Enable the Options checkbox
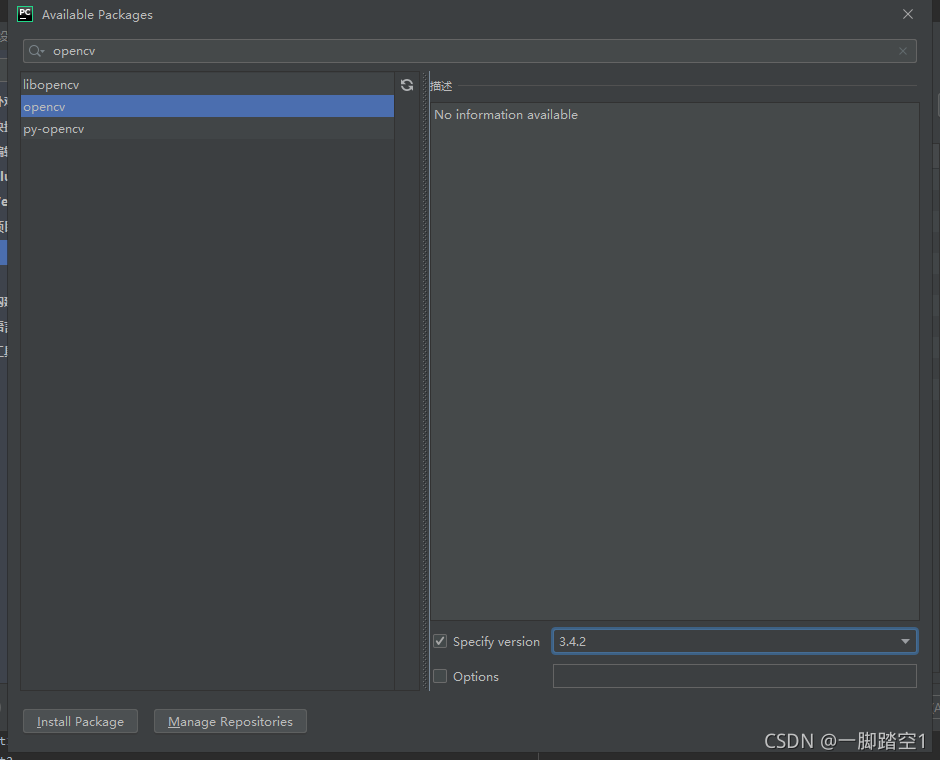The height and width of the screenshot is (760, 940). 440,676
